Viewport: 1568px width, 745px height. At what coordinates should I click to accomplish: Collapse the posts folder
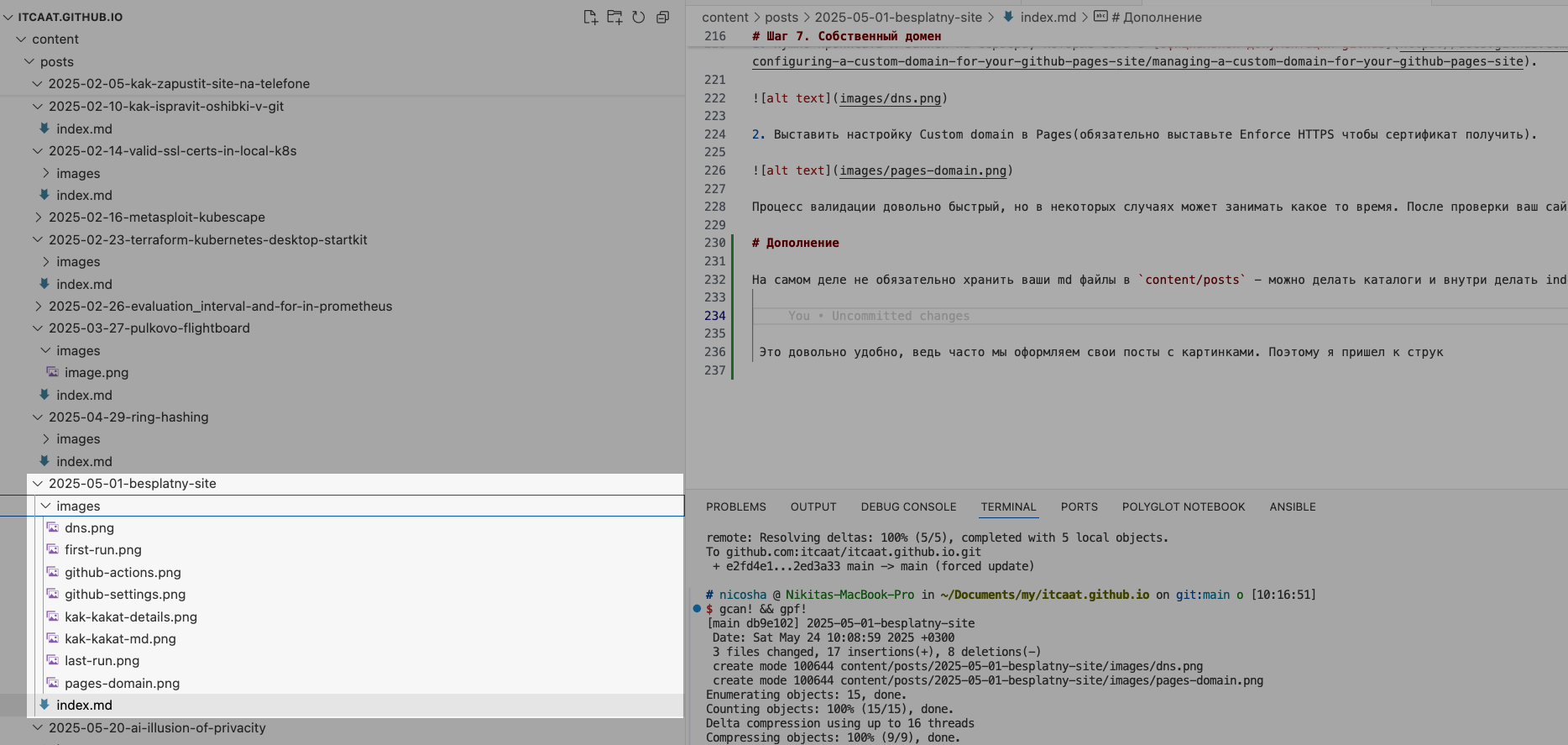click(x=29, y=61)
